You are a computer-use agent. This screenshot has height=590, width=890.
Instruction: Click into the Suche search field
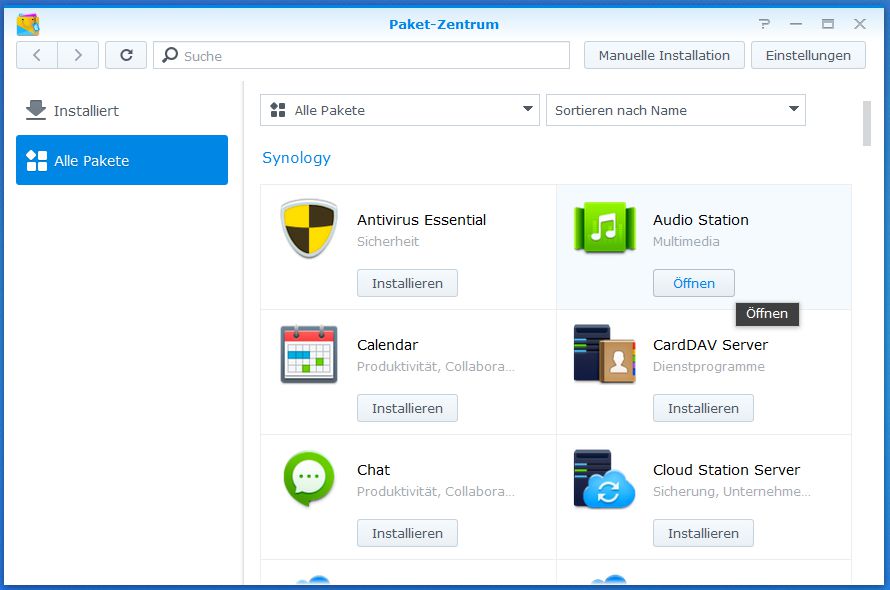tap(362, 55)
